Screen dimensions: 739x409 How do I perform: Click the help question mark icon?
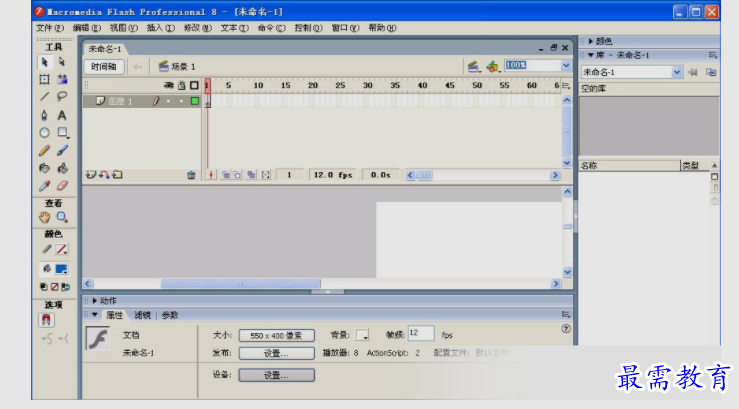(566, 329)
